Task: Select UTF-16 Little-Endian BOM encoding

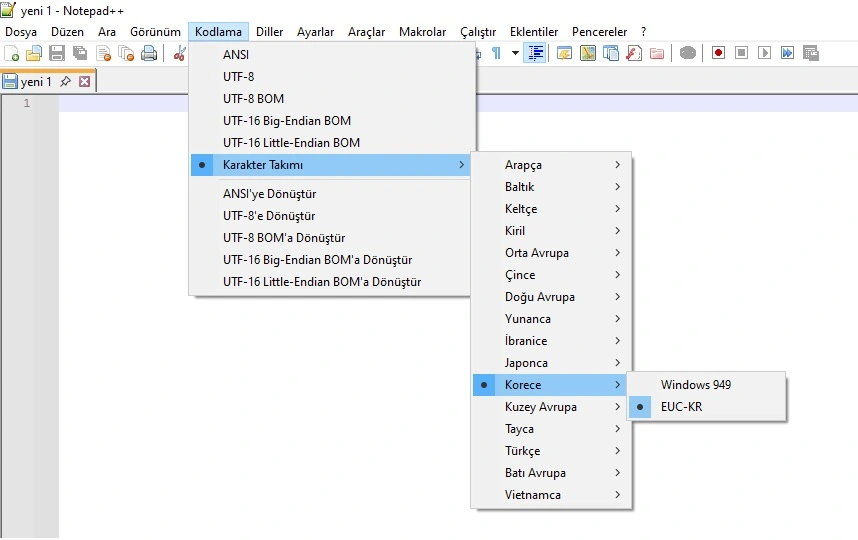Action: point(332,143)
